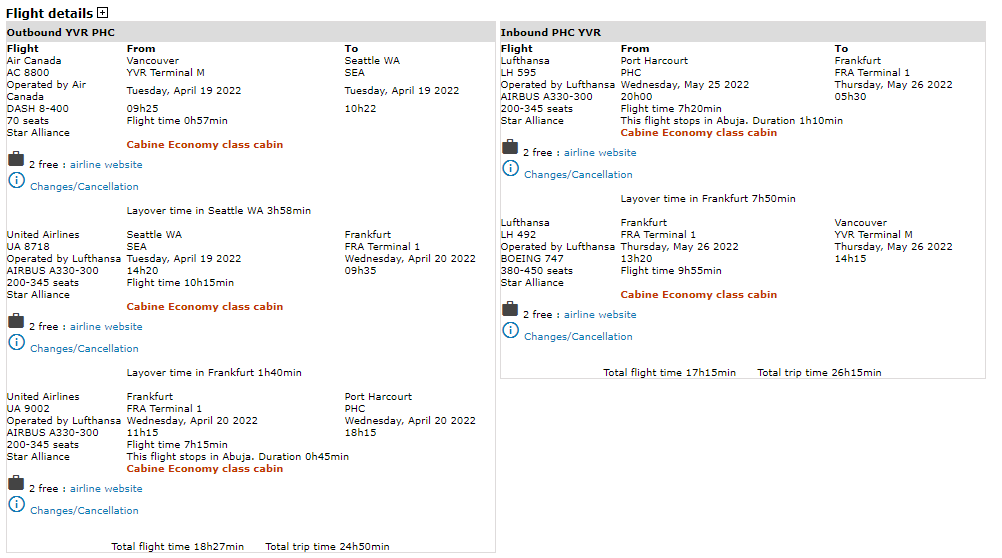Open Changes/Cancellation for AC 8800 flight
The width and height of the screenshot is (1002, 558).
[84, 187]
